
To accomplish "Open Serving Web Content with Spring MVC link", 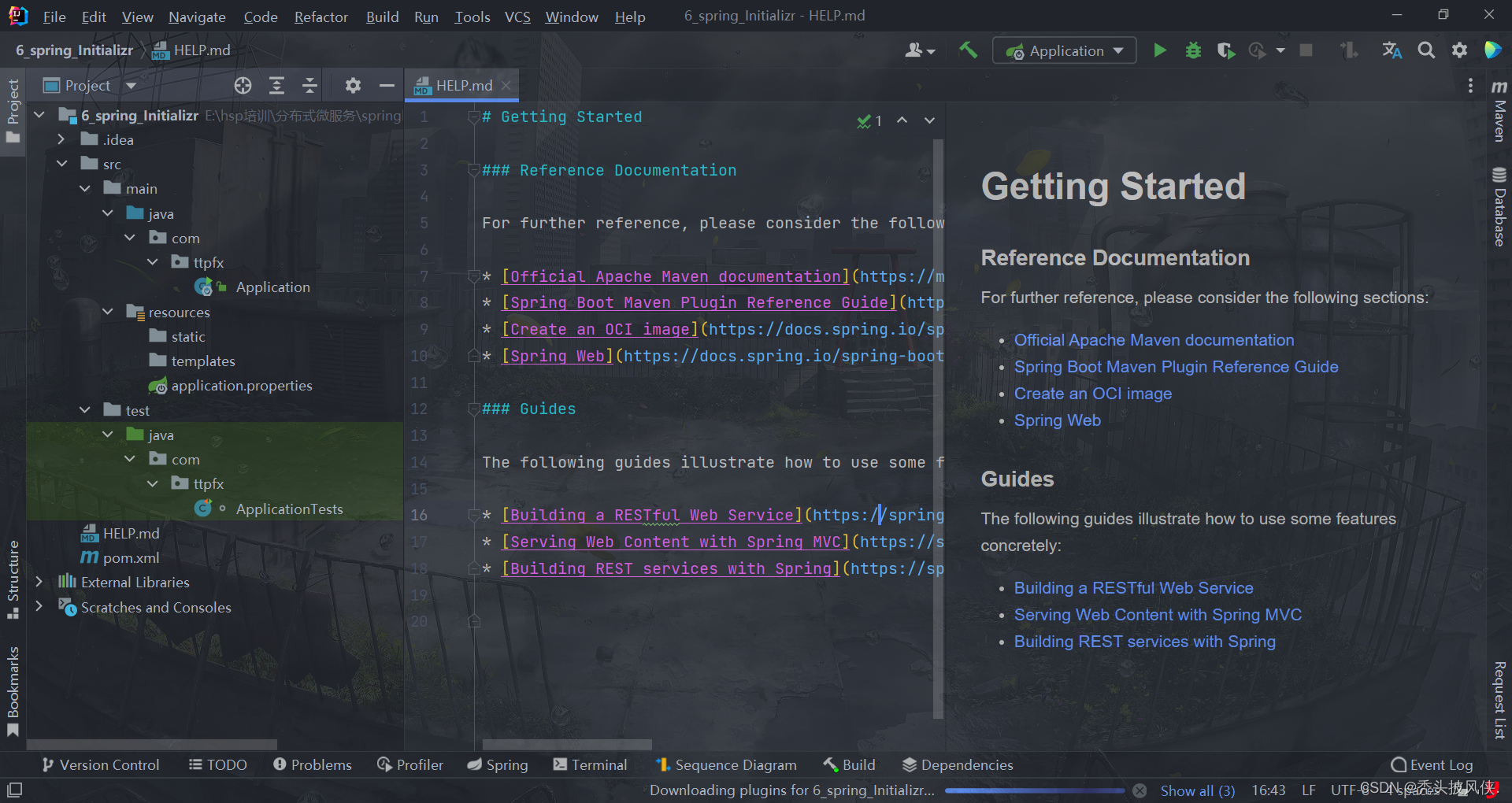I will coord(1158,615).
